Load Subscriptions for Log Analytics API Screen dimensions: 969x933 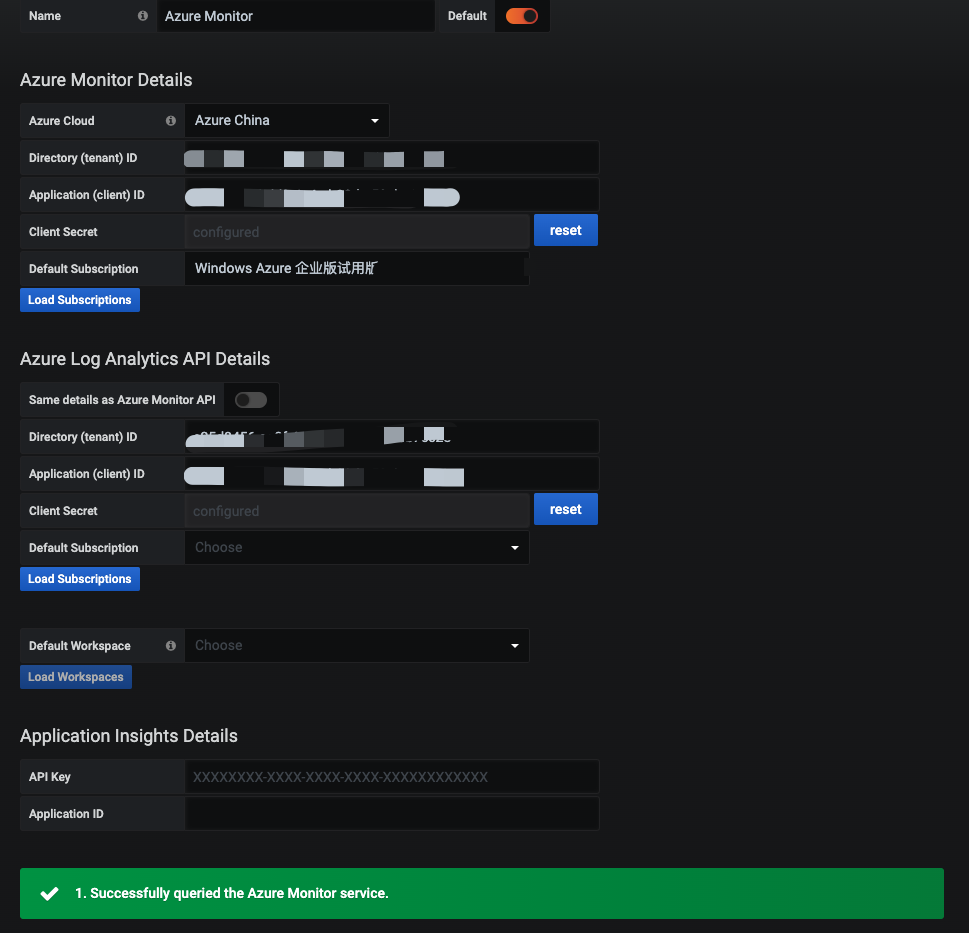pyautogui.click(x=80, y=579)
